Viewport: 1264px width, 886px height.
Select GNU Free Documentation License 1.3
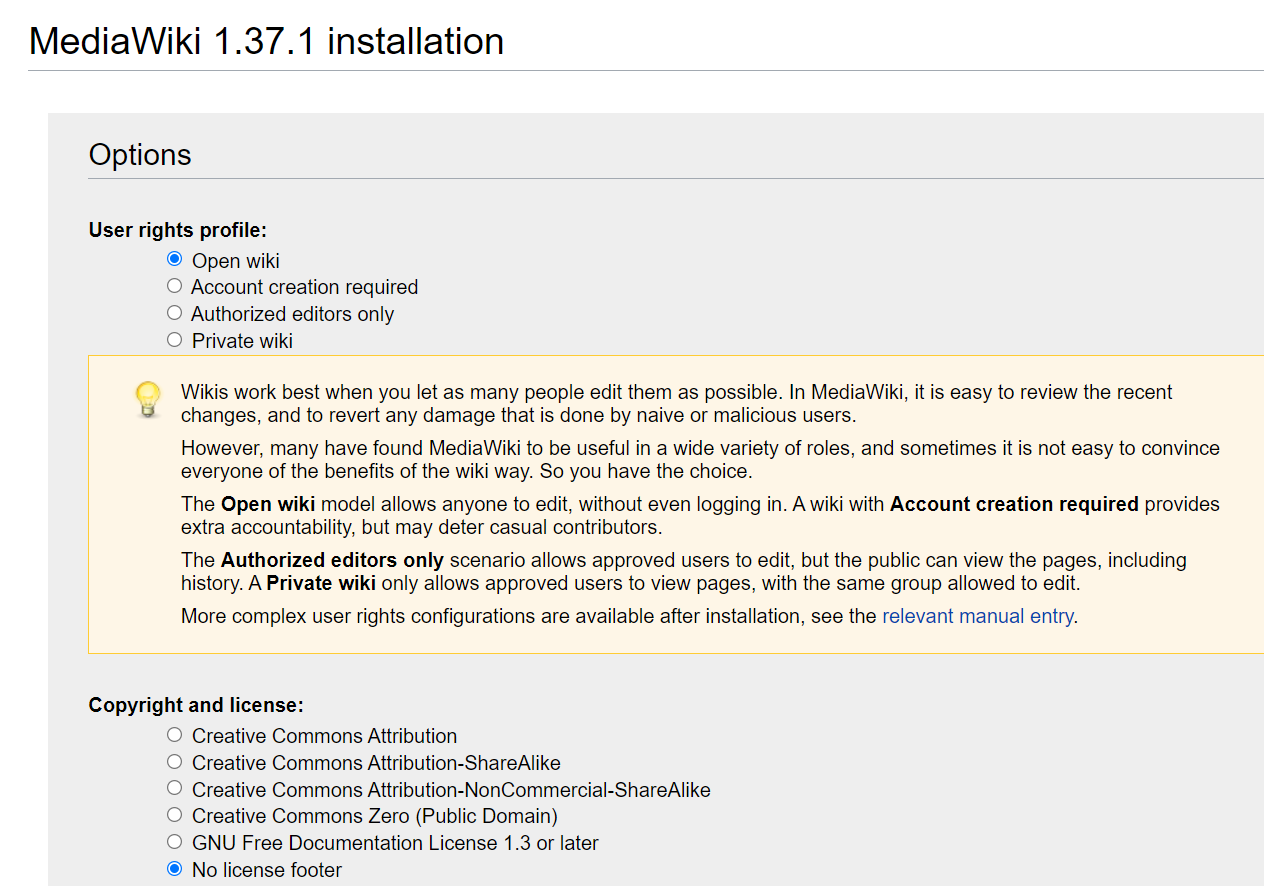[x=174, y=841]
